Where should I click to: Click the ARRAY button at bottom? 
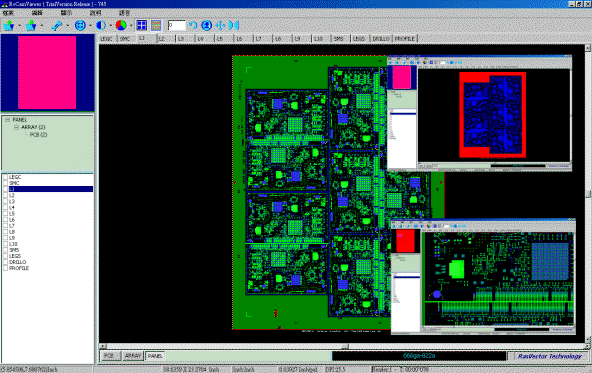(133, 356)
